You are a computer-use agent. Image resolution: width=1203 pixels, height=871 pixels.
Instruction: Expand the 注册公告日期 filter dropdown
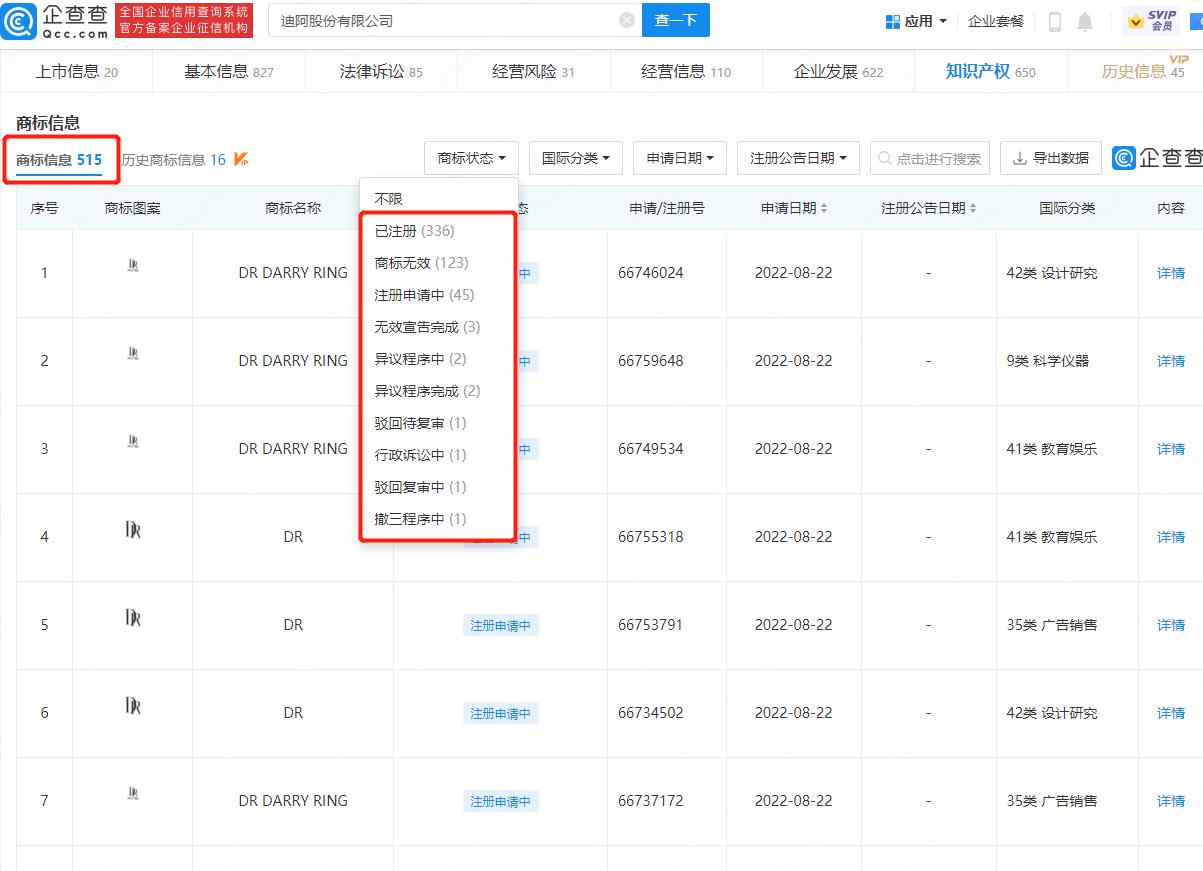(798, 158)
